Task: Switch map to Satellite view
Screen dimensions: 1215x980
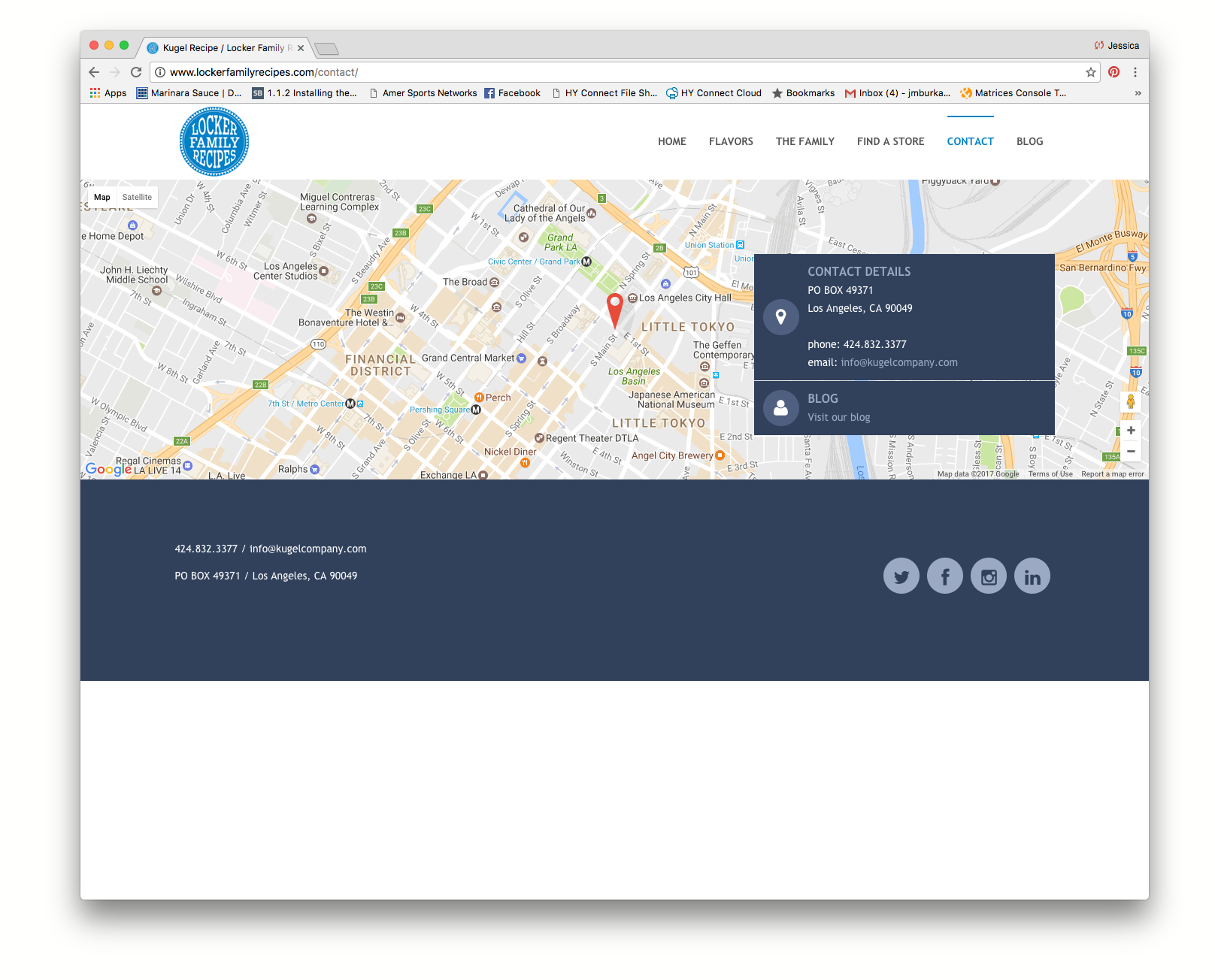Action: [137, 197]
